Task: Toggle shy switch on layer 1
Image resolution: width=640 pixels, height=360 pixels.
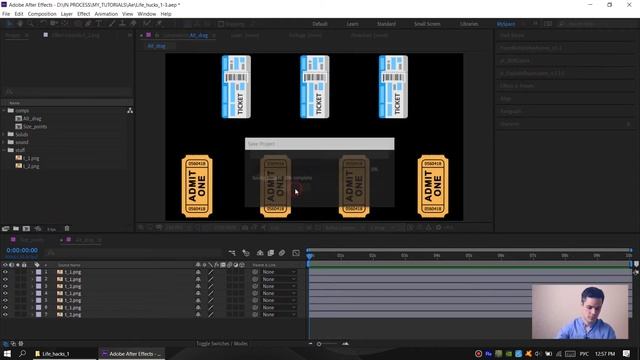Action: click(x=198, y=272)
